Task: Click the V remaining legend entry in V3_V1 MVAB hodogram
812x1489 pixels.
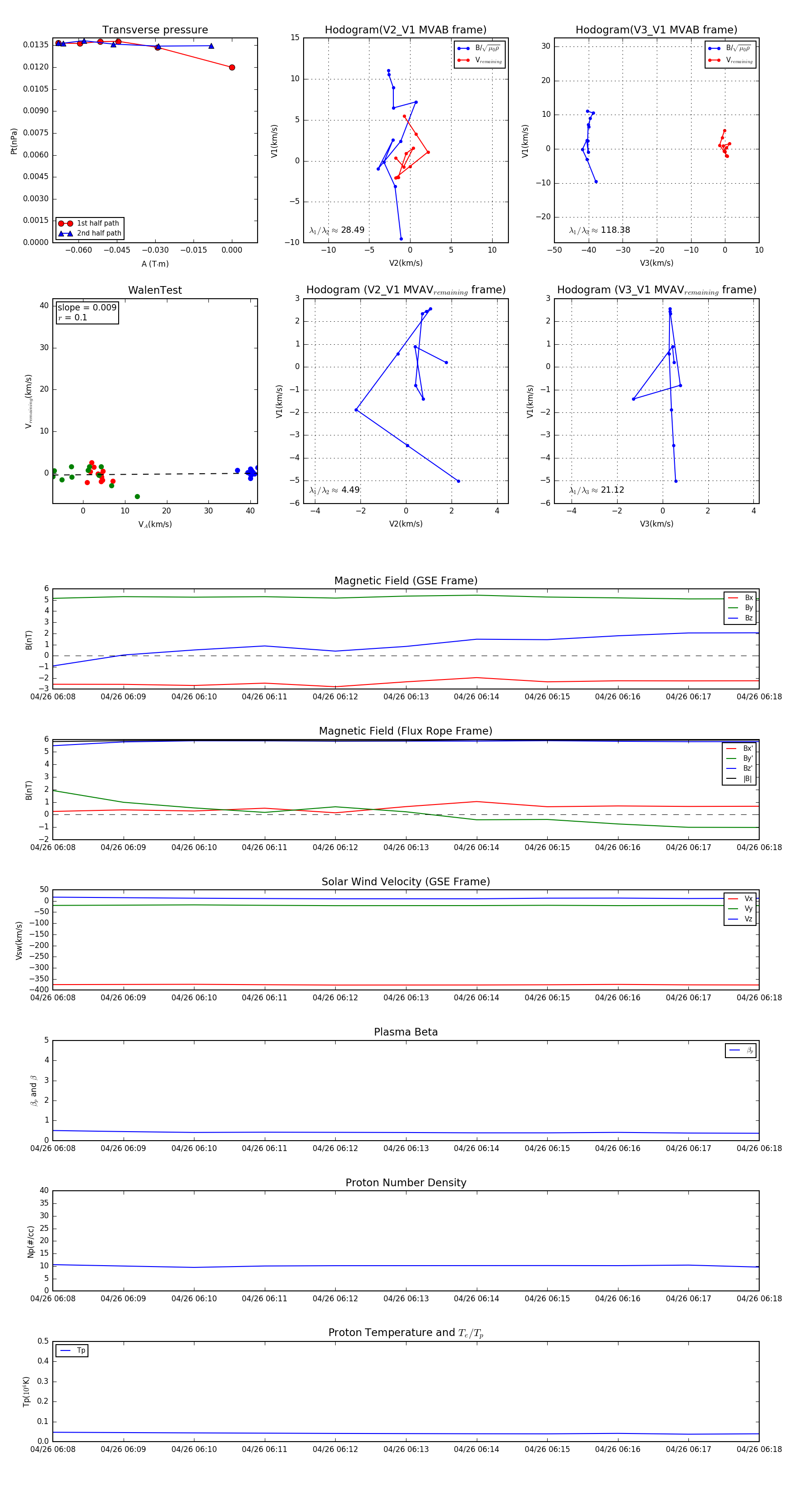Action: [730, 60]
